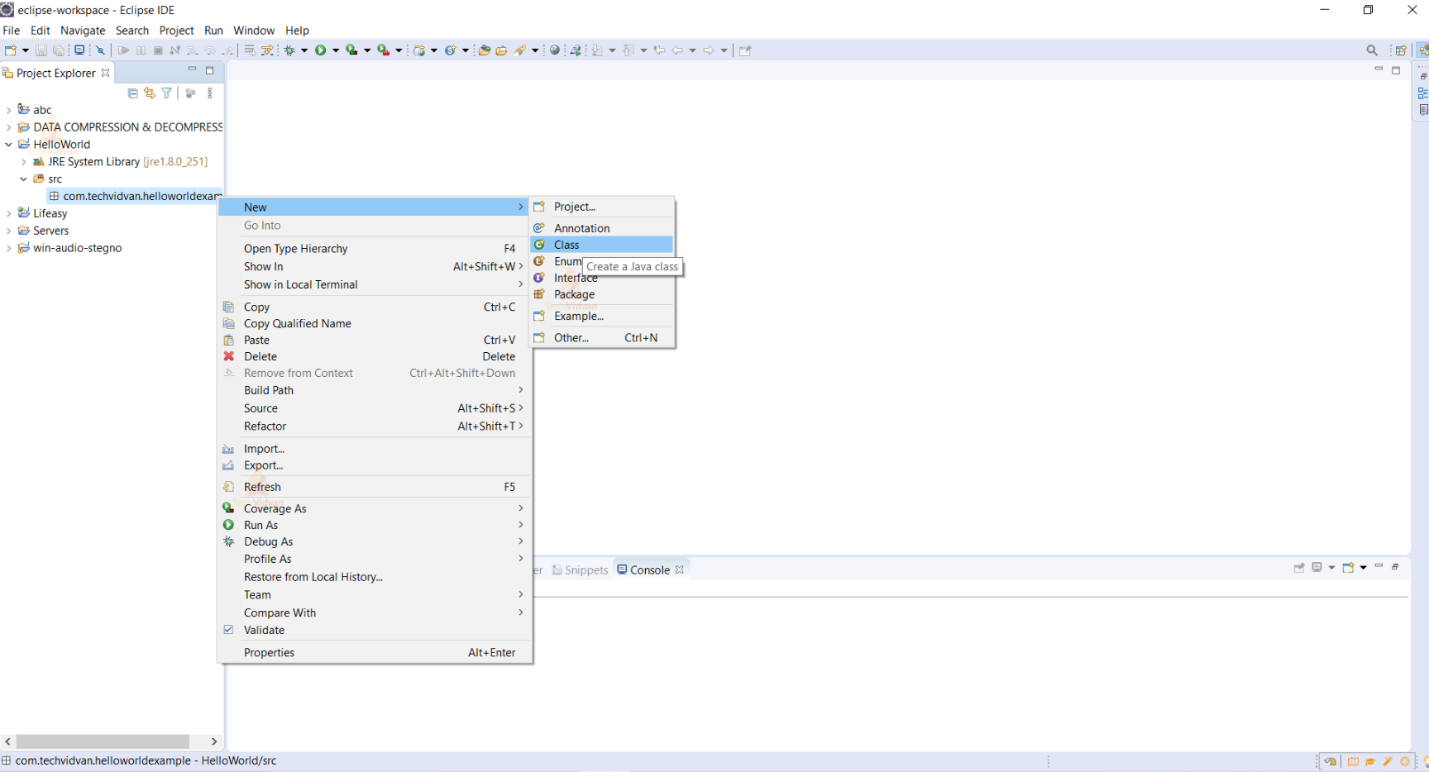Click the Pin Console icon
The width and height of the screenshot is (1429, 772).
click(x=1299, y=567)
